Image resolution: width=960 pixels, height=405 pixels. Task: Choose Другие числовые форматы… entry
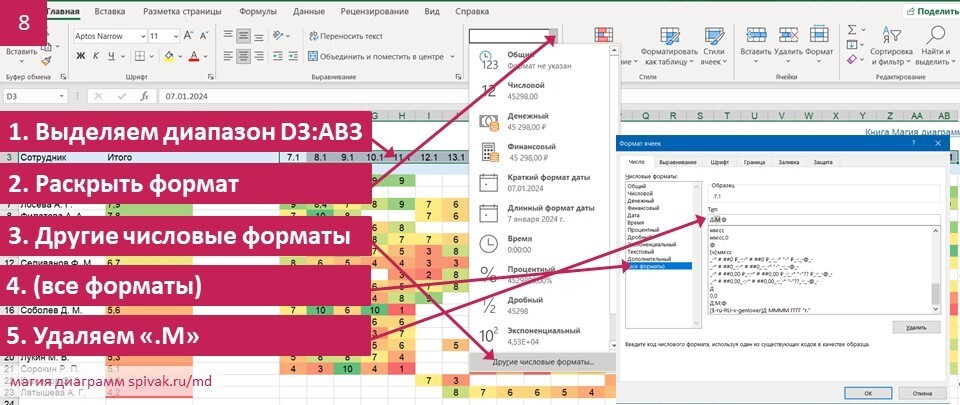click(544, 362)
